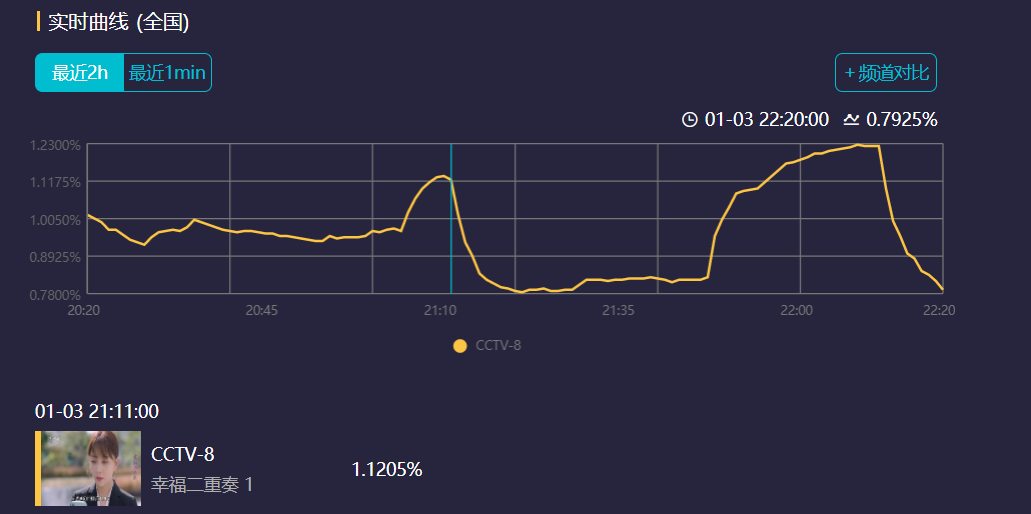
Task: Click the 21:10 x-axis time label
Action: (x=440, y=310)
